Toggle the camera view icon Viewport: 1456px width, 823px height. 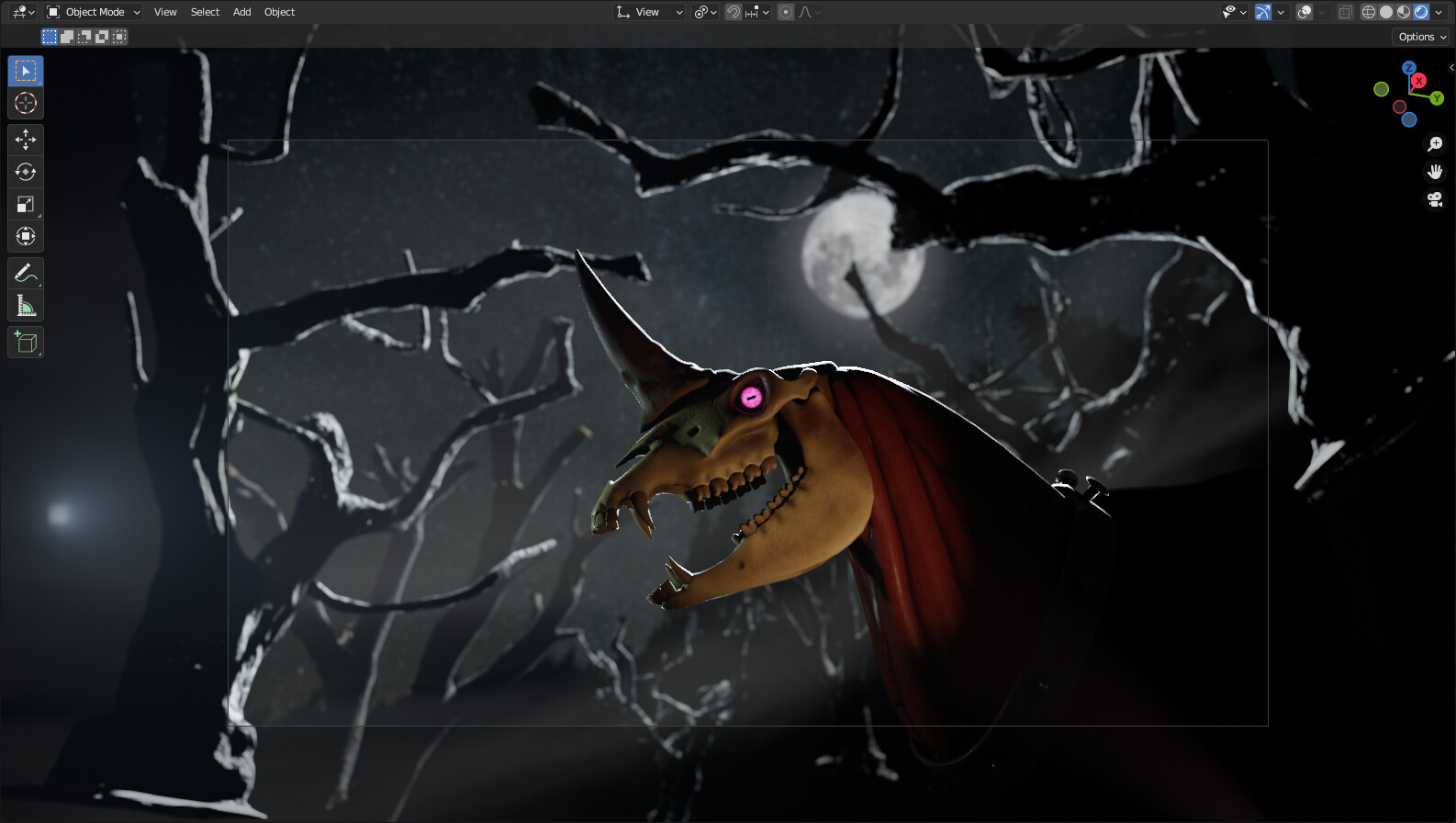tap(1435, 199)
